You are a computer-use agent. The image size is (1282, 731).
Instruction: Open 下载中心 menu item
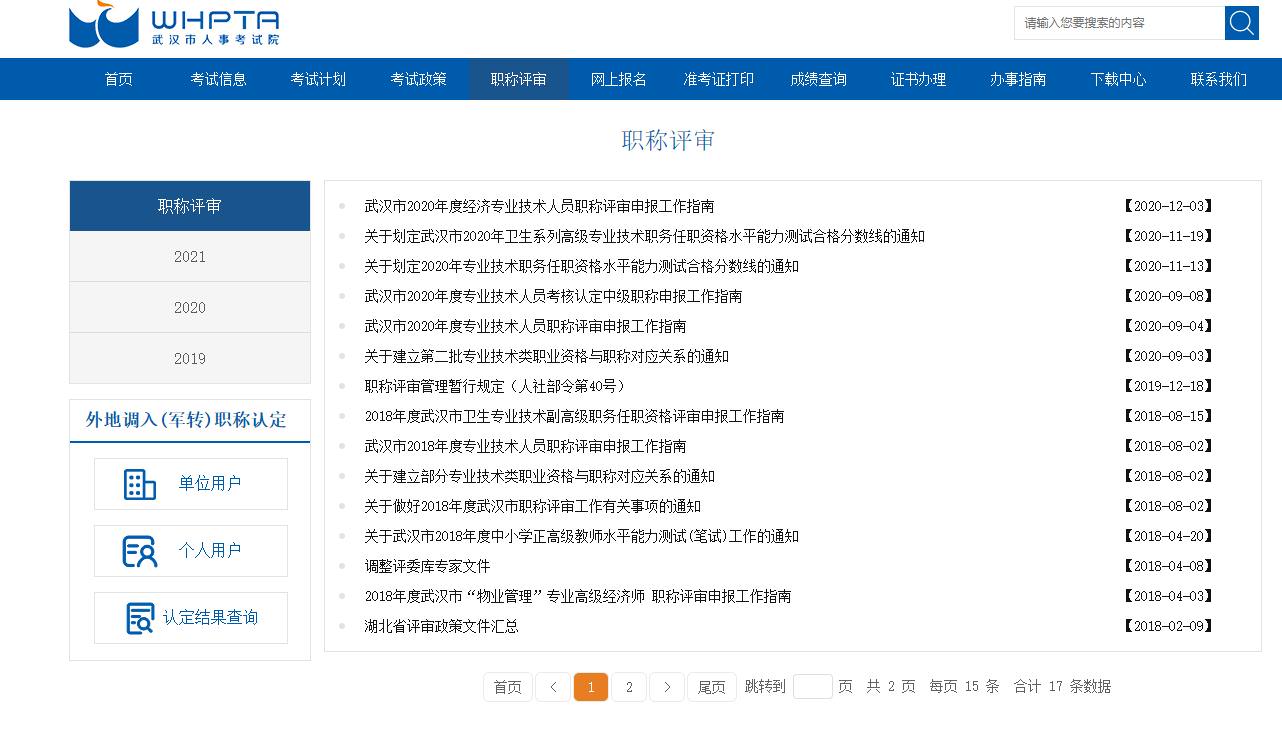pos(1119,79)
